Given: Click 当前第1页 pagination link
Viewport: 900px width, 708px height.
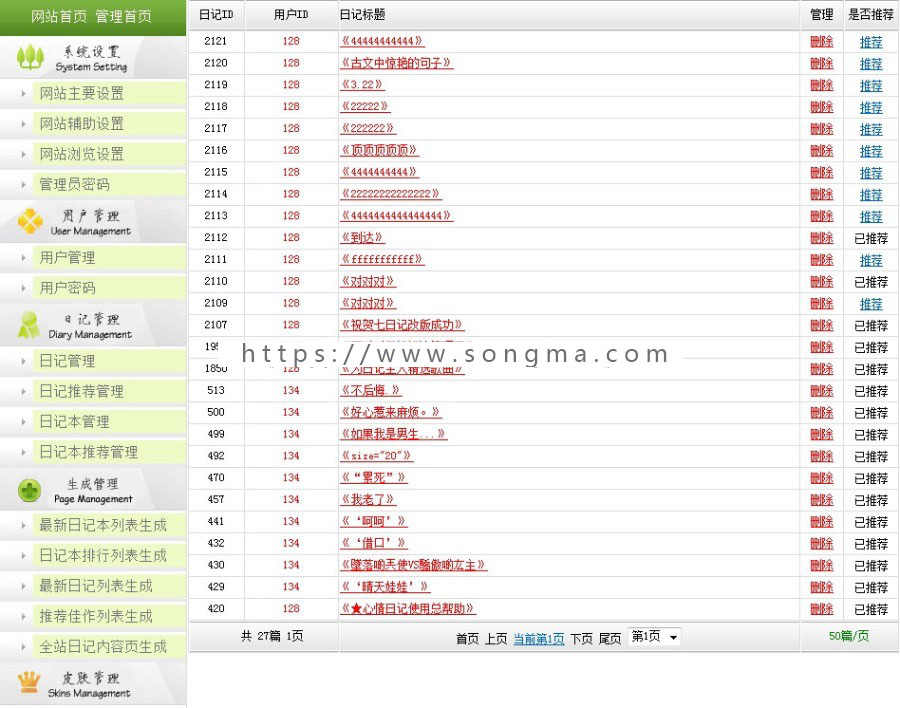Looking at the screenshot, I should (x=538, y=639).
